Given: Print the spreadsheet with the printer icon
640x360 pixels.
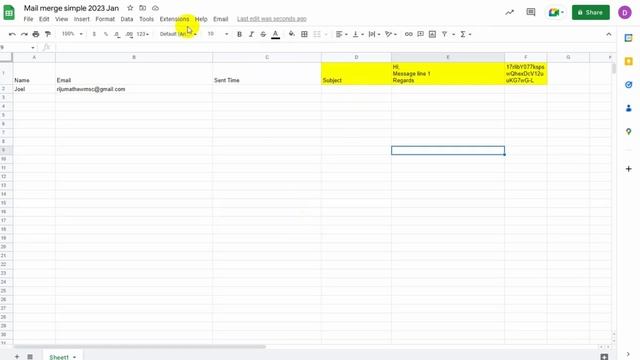Looking at the screenshot, I should point(36,34).
